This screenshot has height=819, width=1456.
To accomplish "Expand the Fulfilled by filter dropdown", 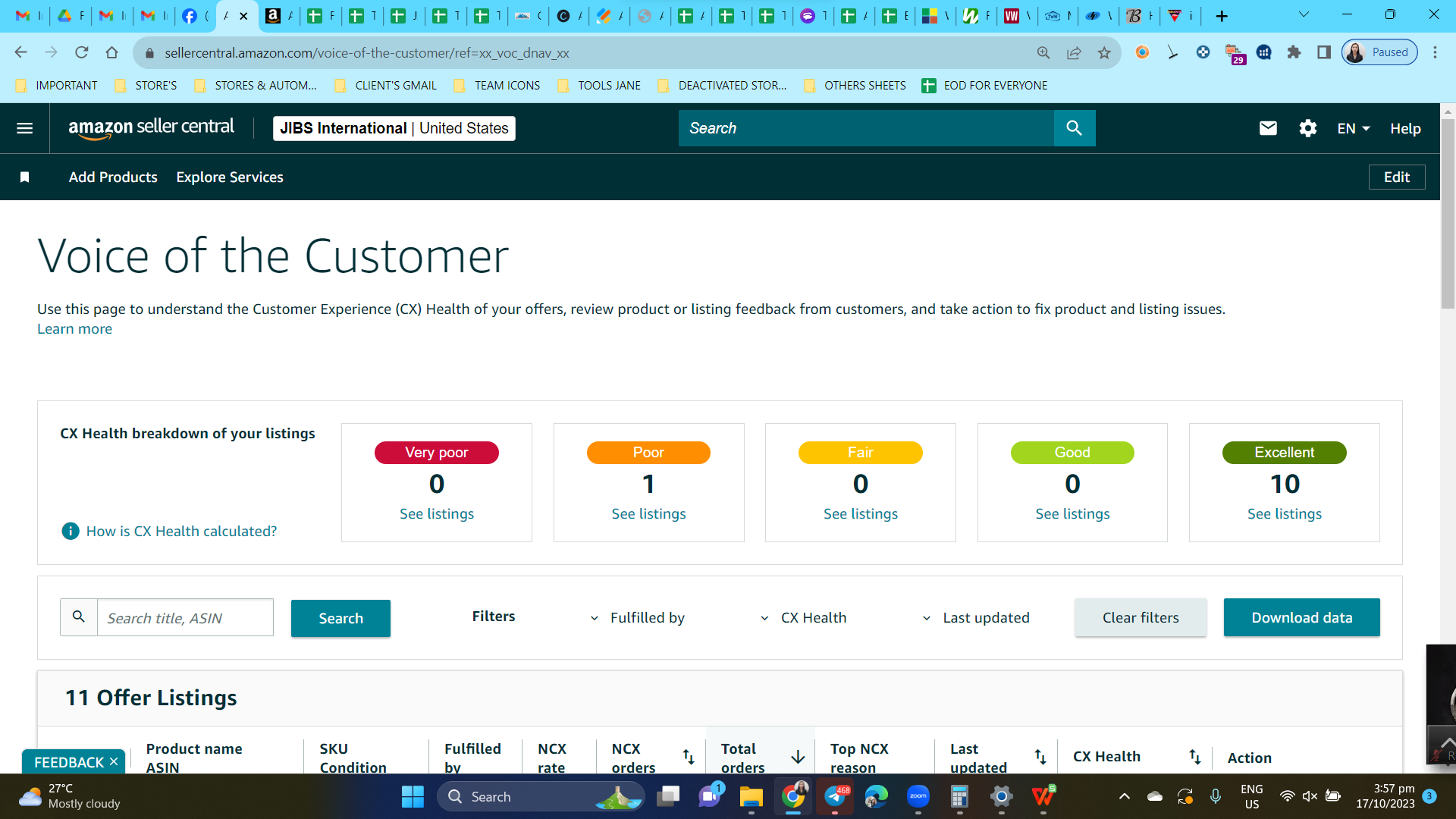I will [x=637, y=618].
